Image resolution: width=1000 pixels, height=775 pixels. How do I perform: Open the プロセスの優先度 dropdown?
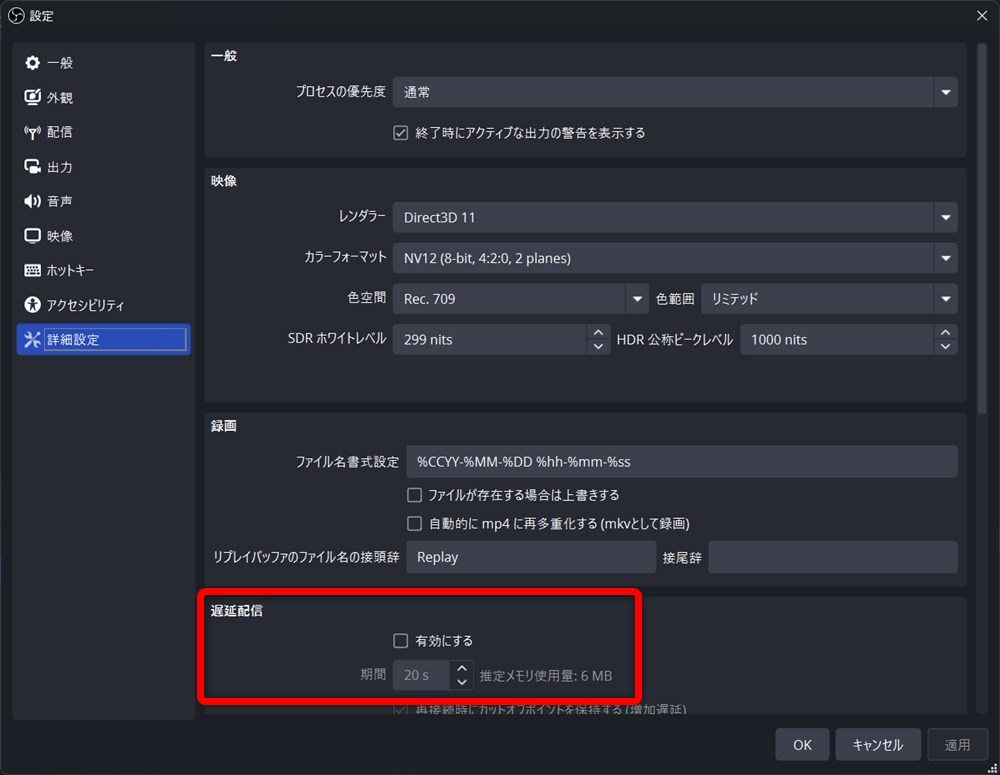(675, 92)
